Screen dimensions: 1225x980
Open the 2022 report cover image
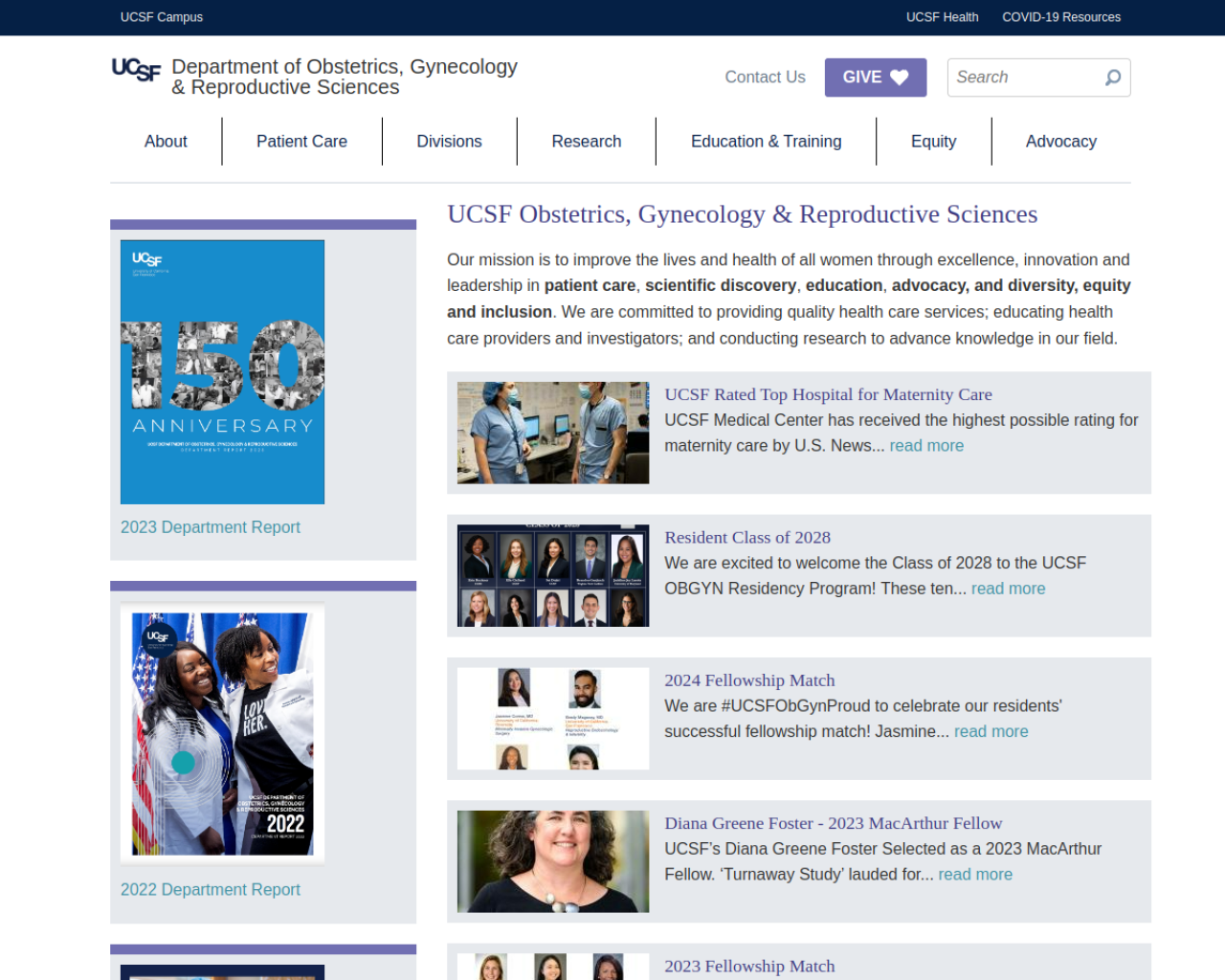[222, 734]
